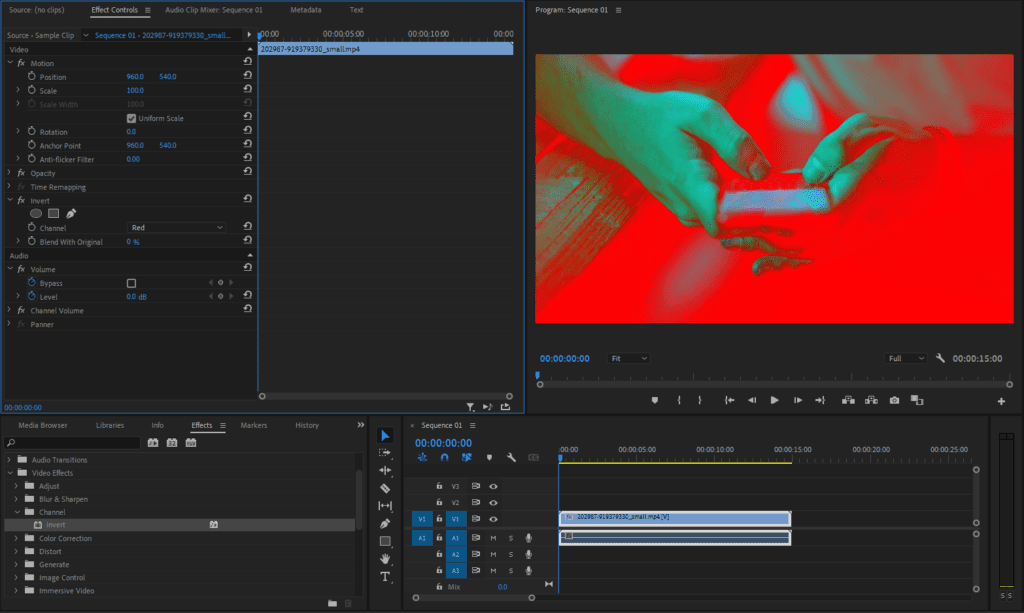Select the Ripple Edit tool
This screenshot has height=613, width=1024.
pos(385,470)
